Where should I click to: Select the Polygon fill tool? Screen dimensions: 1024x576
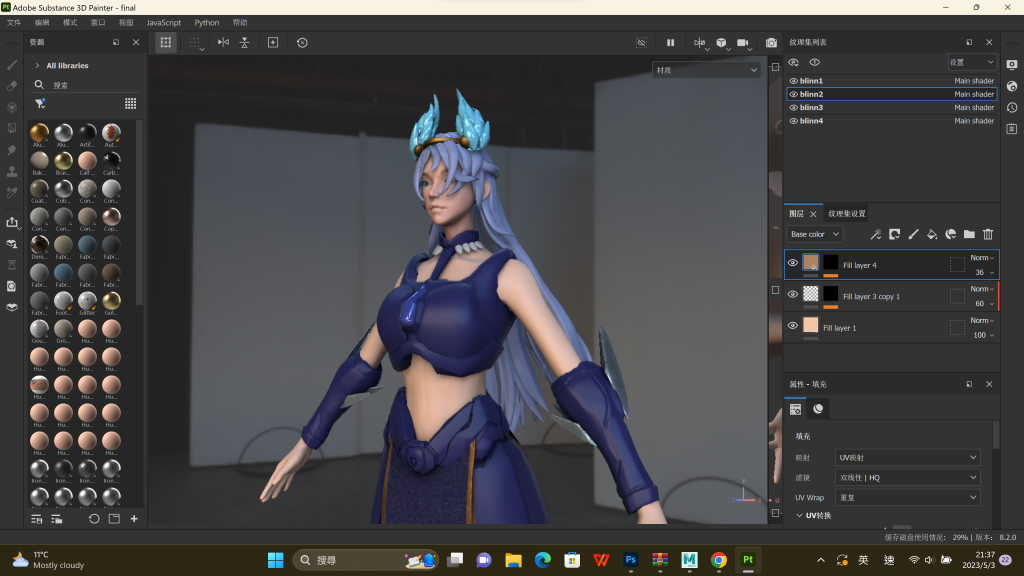[x=12, y=129]
